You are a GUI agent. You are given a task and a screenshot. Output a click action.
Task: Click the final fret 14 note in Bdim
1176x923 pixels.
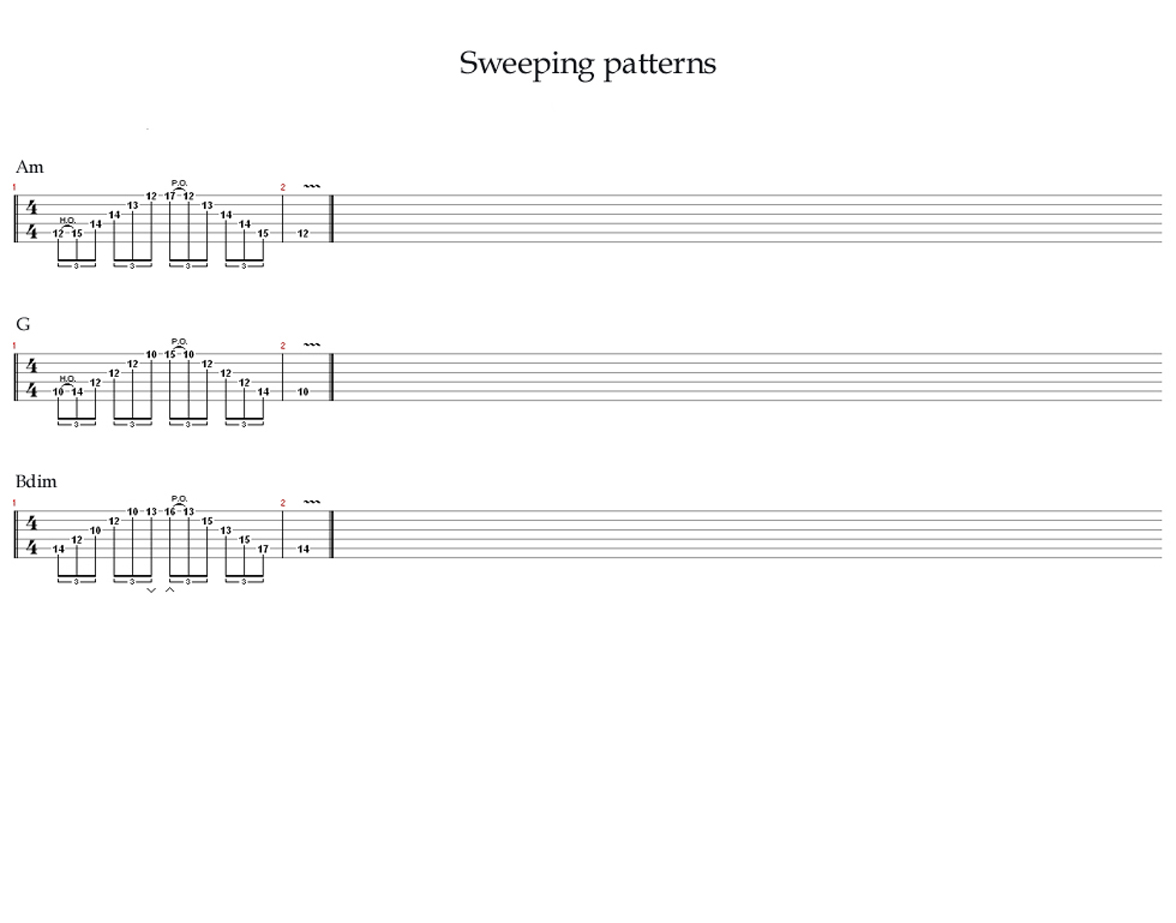pos(303,549)
